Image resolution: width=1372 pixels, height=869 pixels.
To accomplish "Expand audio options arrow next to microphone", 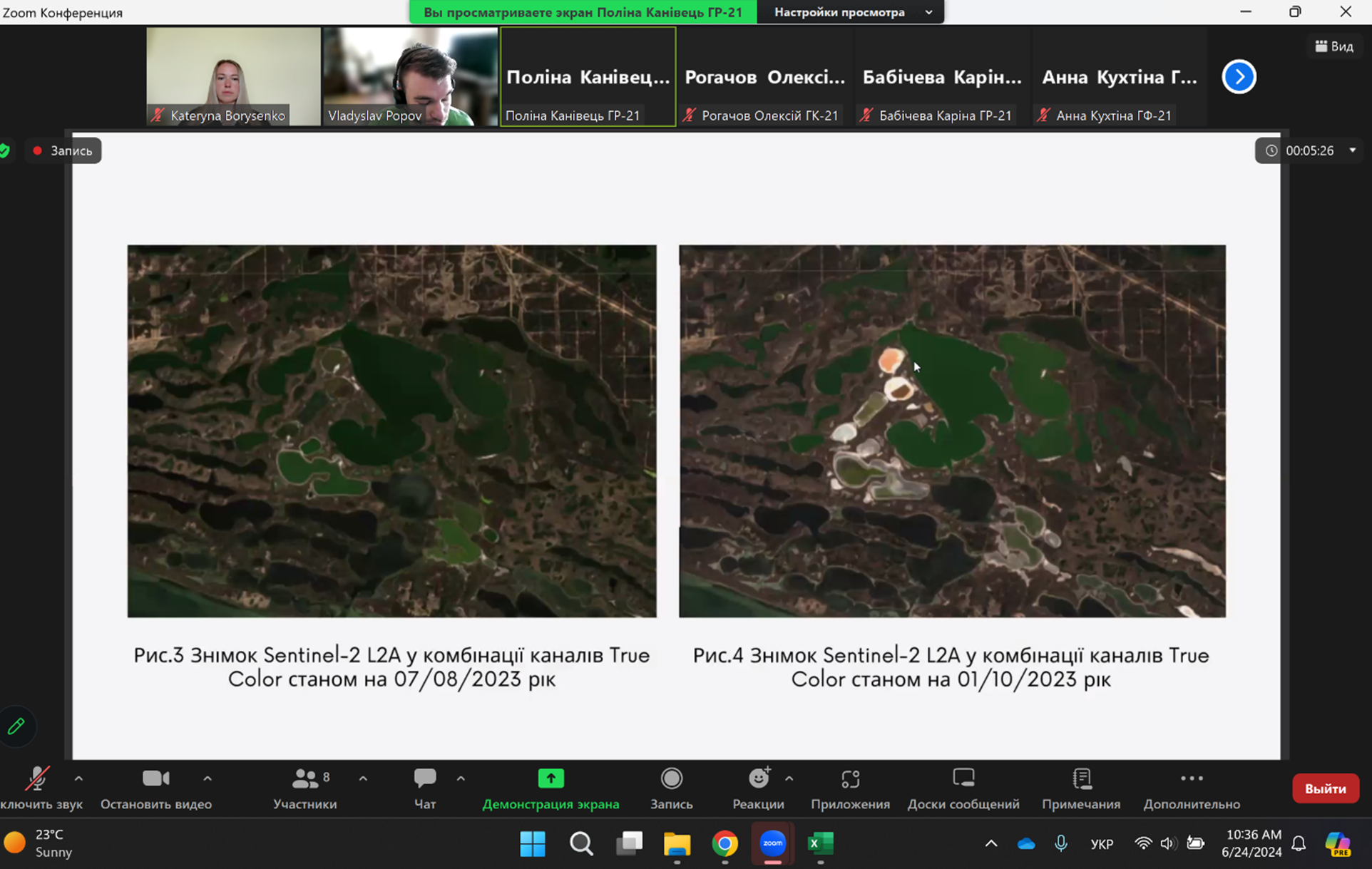I will tap(78, 778).
